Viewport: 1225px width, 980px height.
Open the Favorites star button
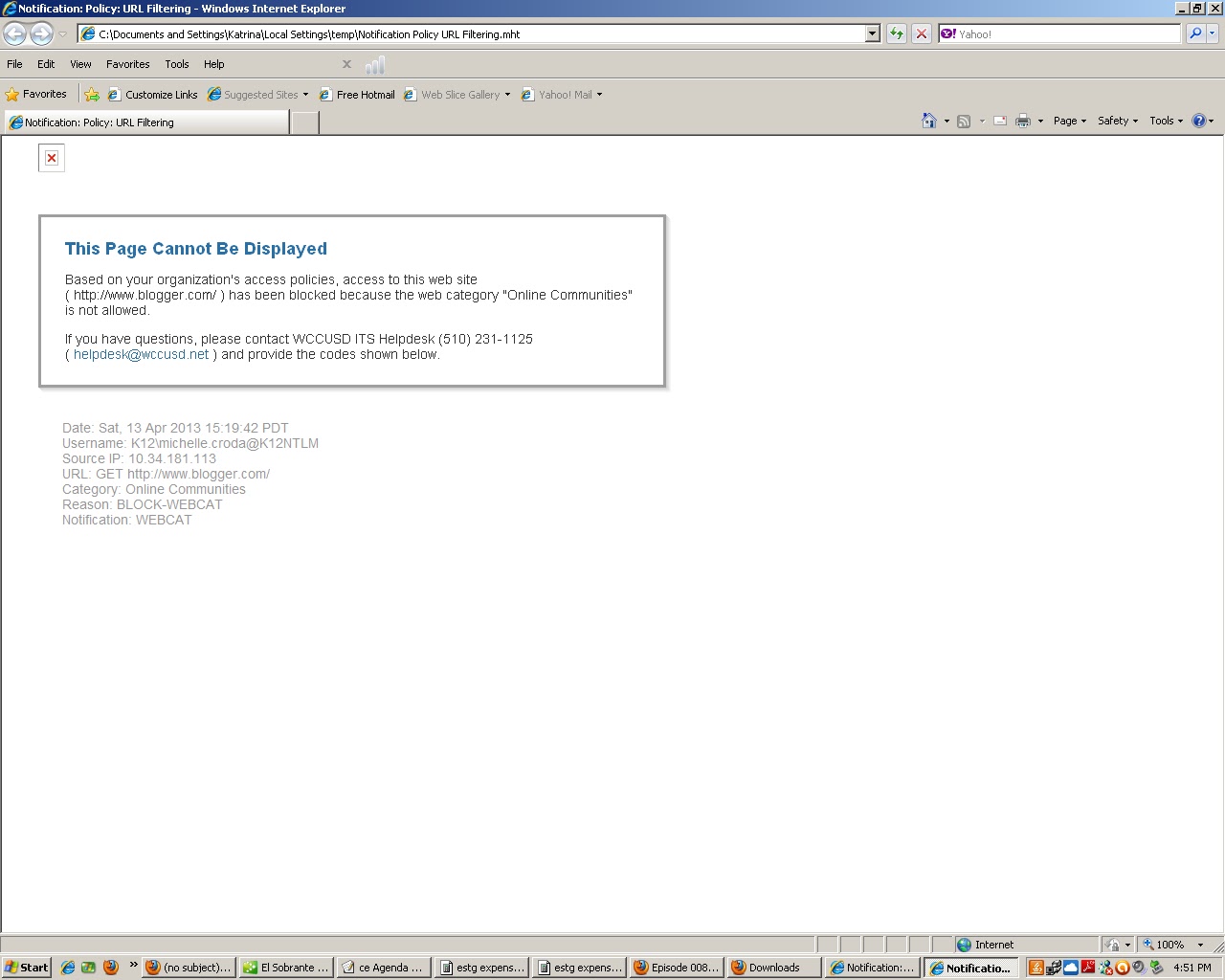pos(36,95)
